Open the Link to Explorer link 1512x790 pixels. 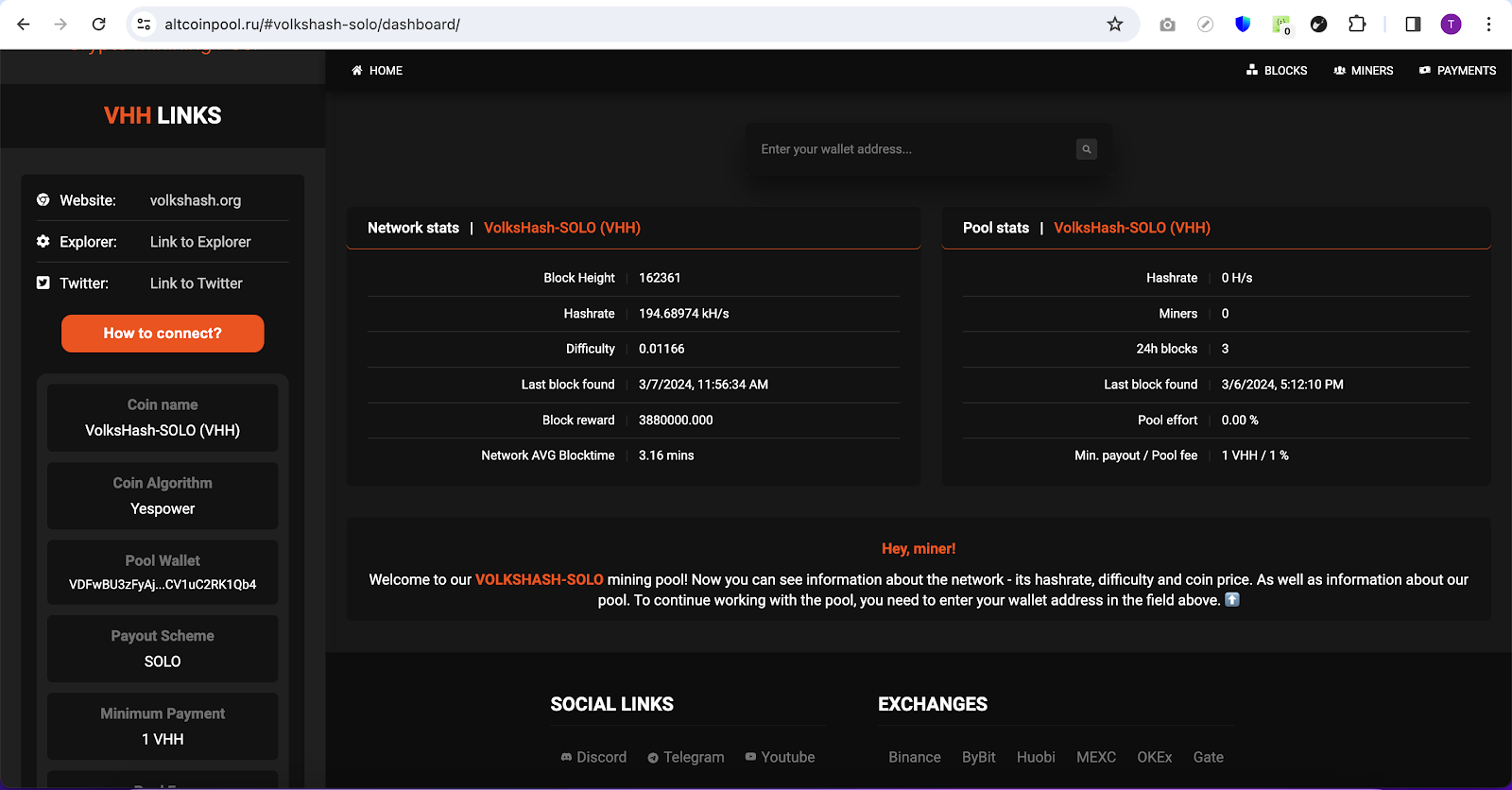click(200, 242)
